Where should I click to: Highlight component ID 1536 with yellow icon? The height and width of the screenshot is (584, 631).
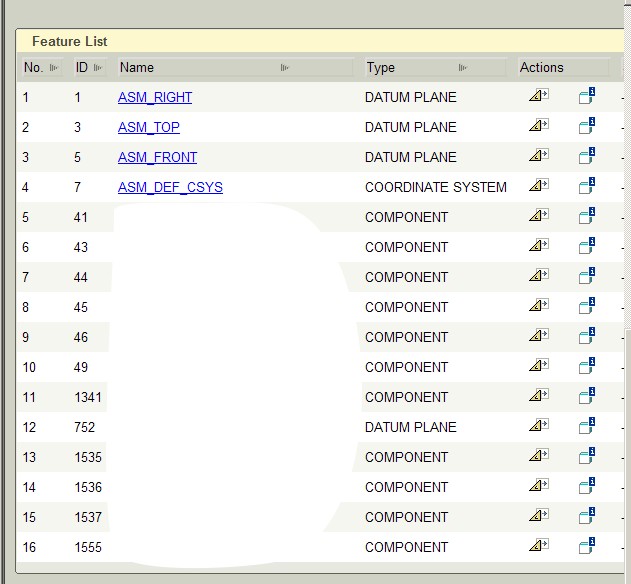coord(538,485)
